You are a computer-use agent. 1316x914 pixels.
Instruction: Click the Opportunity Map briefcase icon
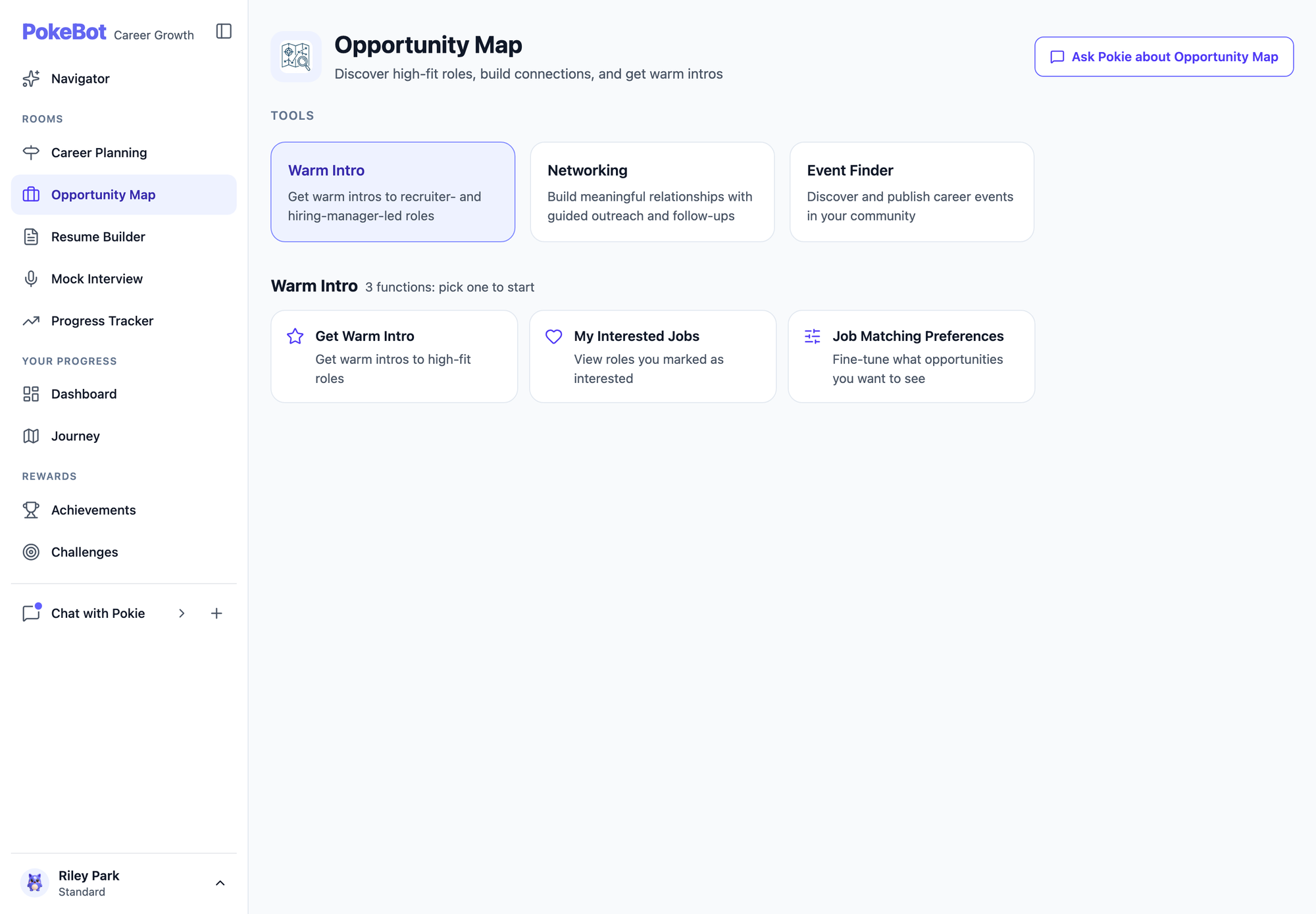pyautogui.click(x=31, y=195)
